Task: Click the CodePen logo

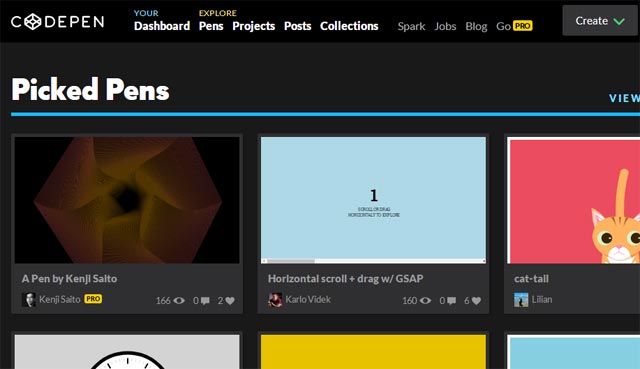Action: [58, 21]
